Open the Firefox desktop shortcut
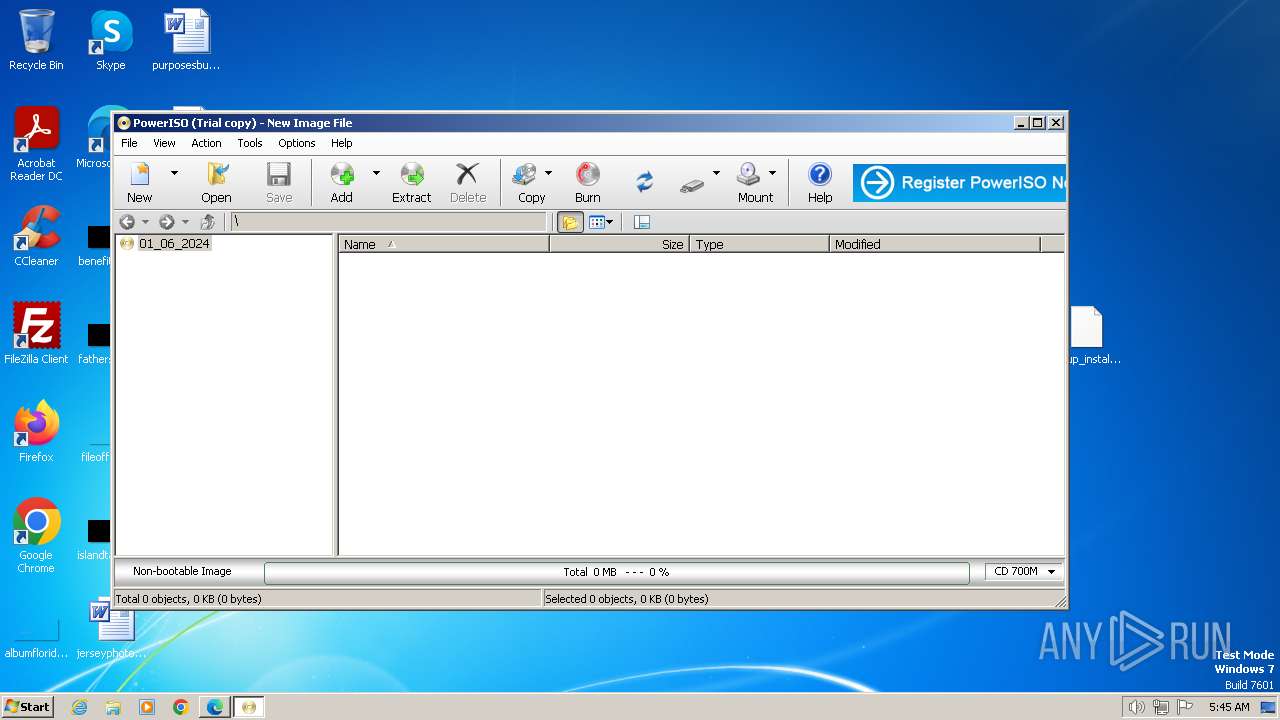Viewport: 1280px width, 720px height. pos(36,432)
